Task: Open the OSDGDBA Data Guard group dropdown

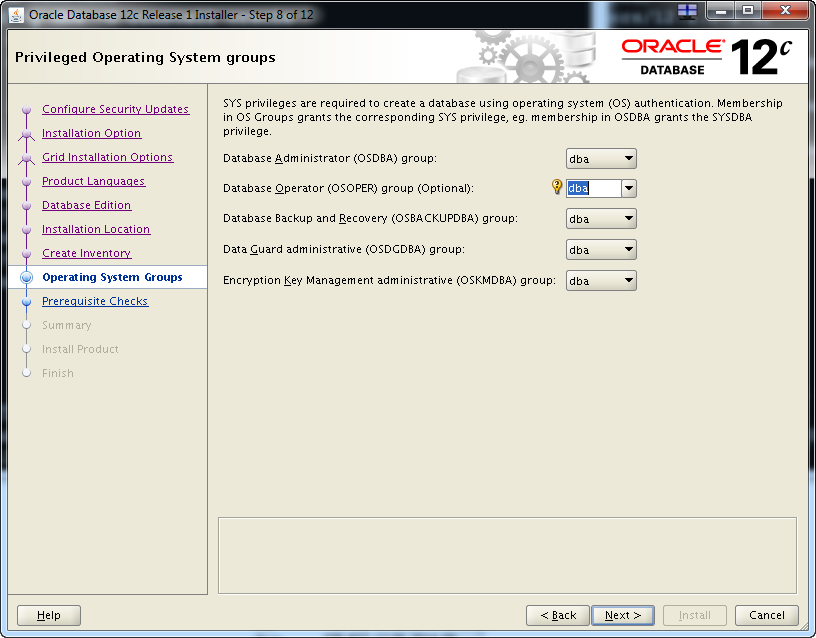Action: [601, 250]
